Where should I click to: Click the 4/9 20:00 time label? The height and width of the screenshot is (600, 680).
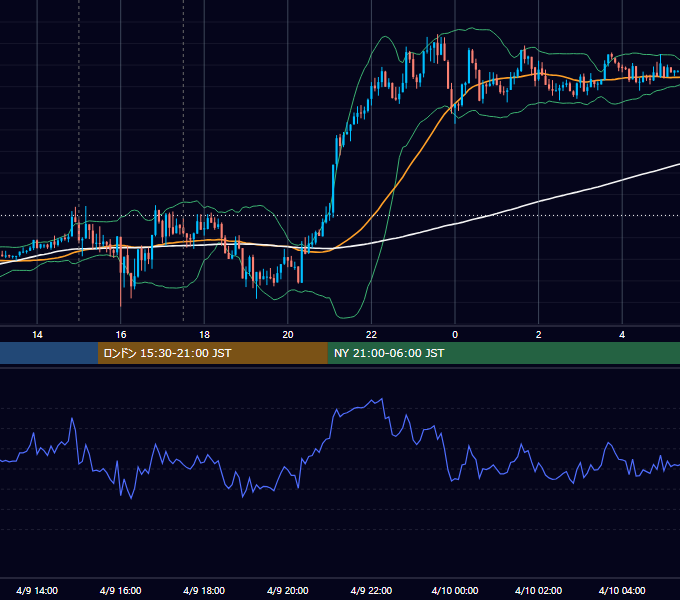pos(288,590)
